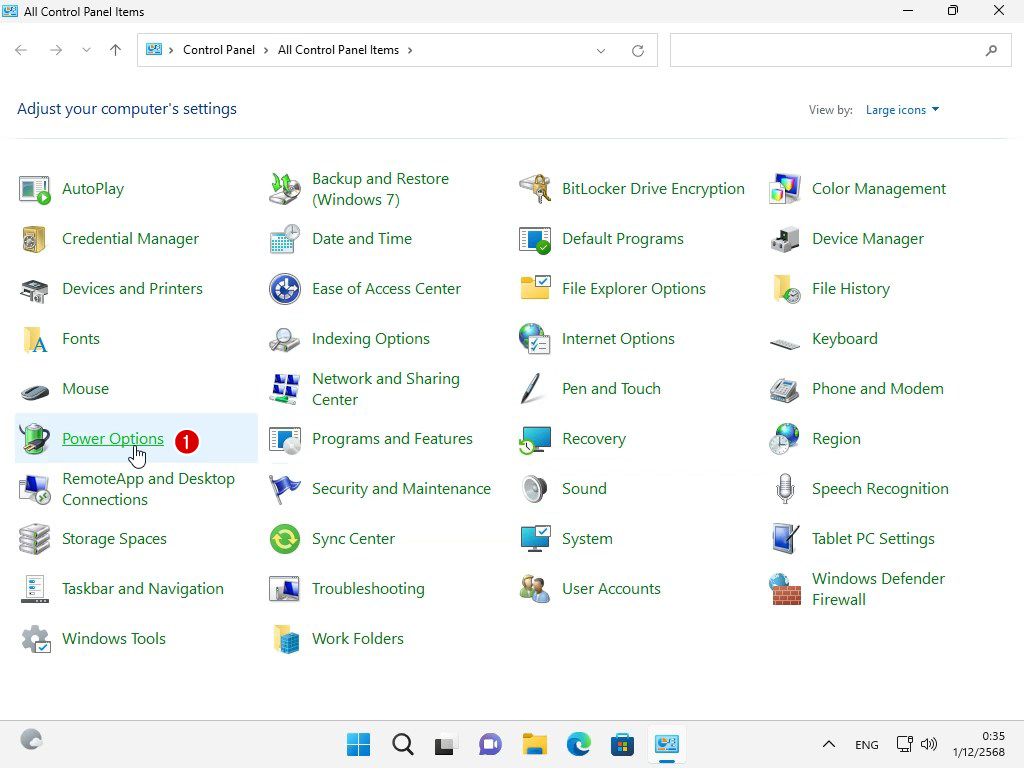Open the Power Options link
1024x768 pixels.
click(x=112, y=439)
